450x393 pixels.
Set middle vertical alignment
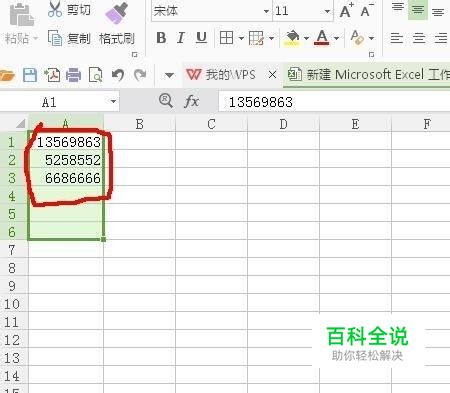coord(418,10)
